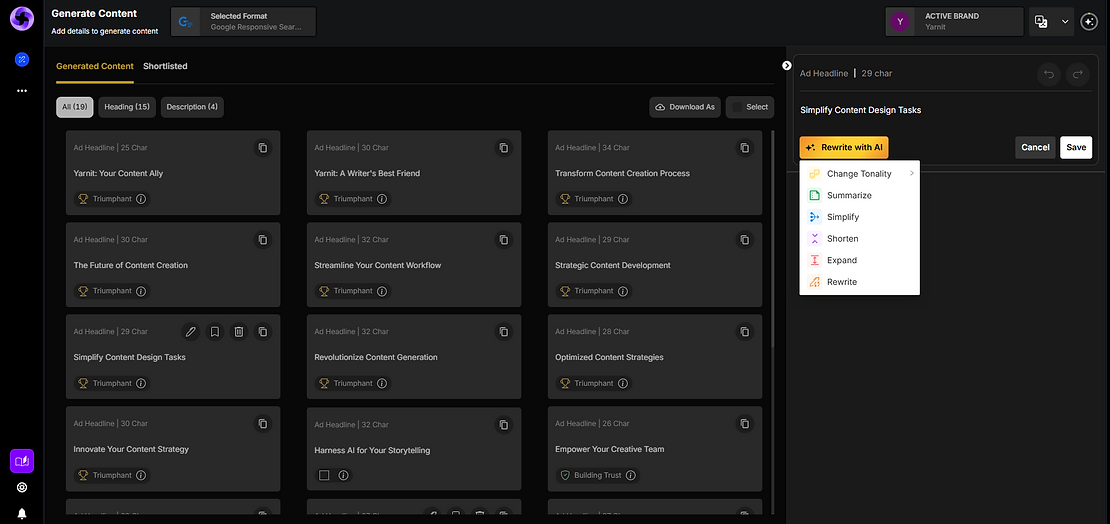This screenshot has height=524, width=1110.
Task: Copy 'Optimized Content Strategies' headline
Action: pos(744,331)
